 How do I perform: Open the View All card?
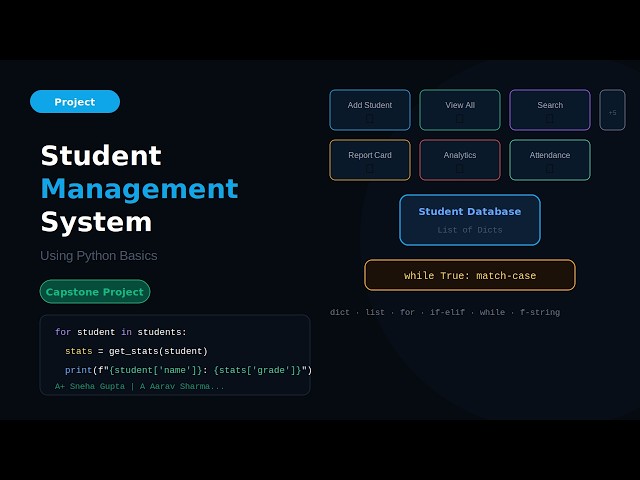pyautogui.click(x=460, y=110)
